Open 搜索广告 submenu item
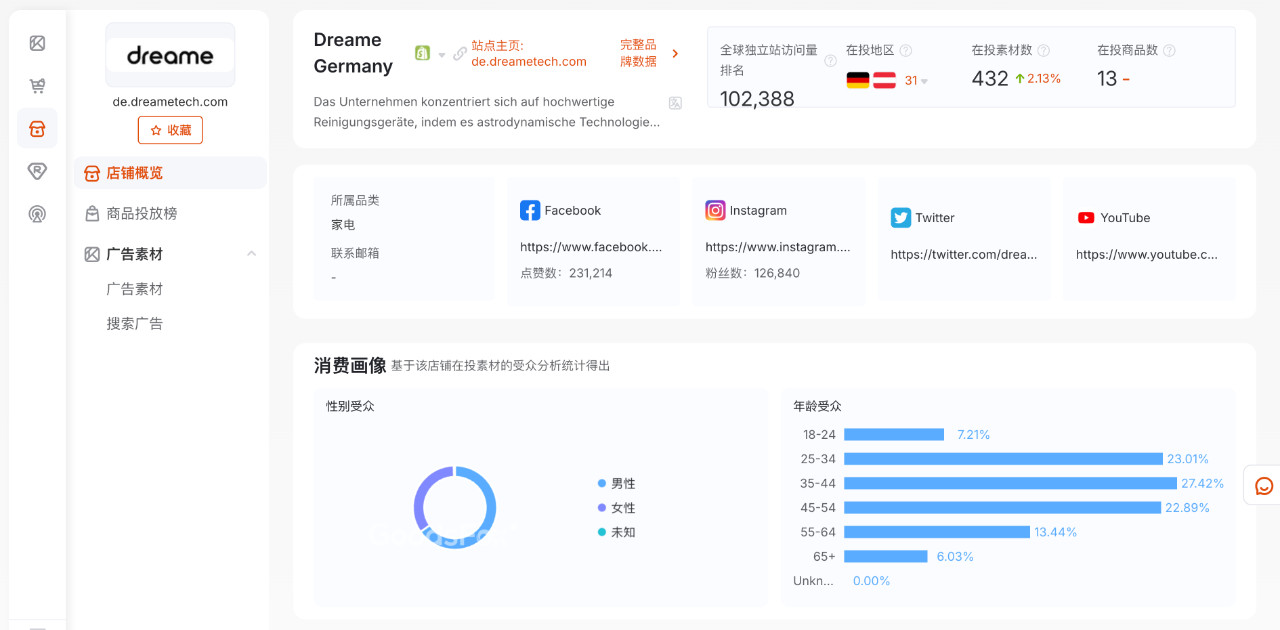 click(x=135, y=323)
